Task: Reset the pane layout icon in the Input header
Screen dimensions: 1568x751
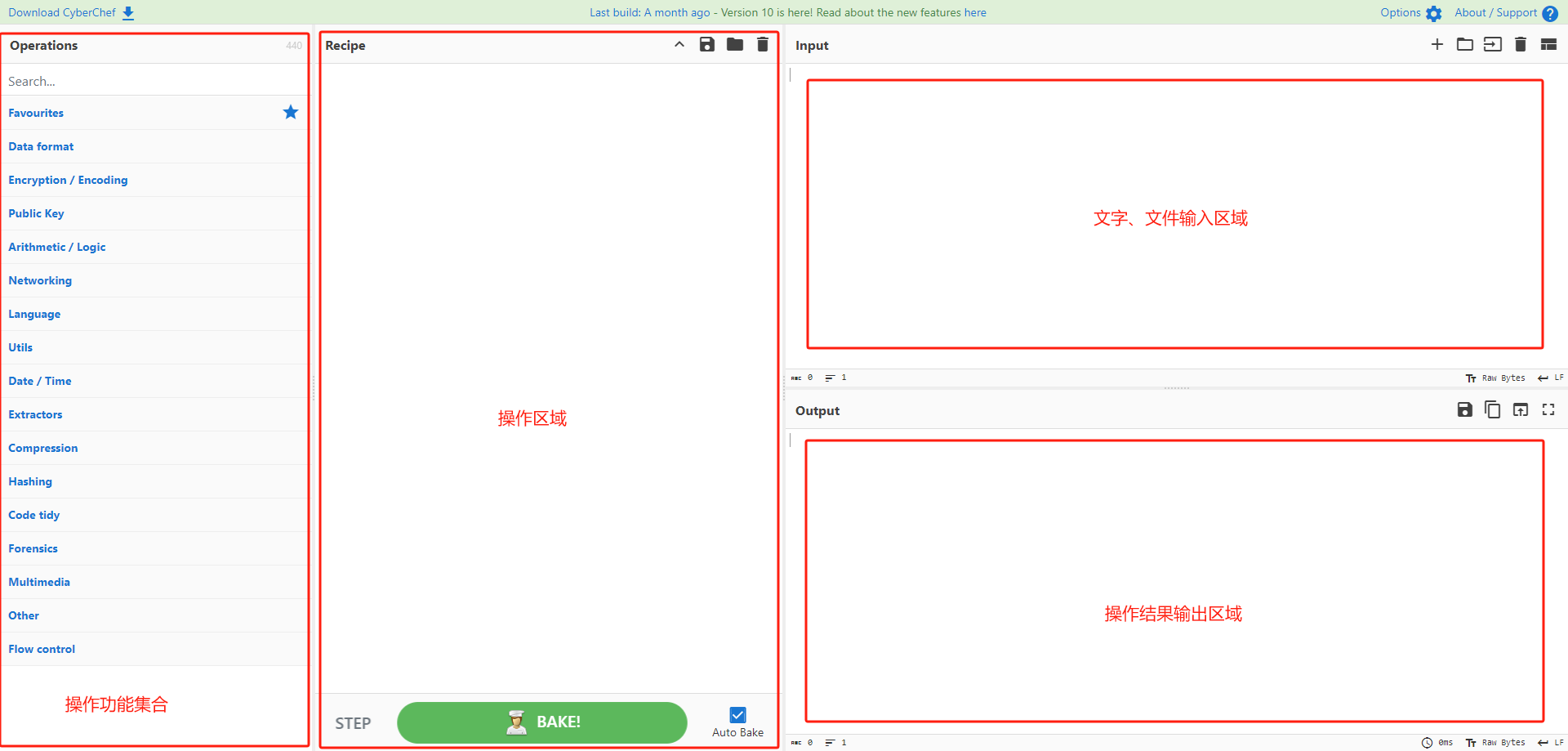Action: (x=1548, y=45)
